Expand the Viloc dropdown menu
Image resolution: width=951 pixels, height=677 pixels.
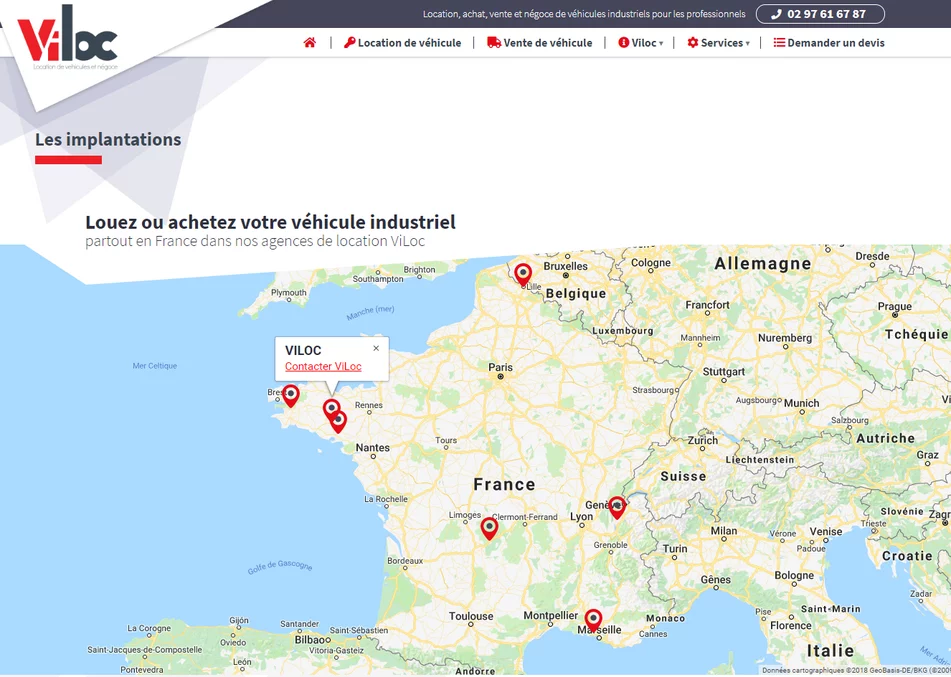(641, 43)
